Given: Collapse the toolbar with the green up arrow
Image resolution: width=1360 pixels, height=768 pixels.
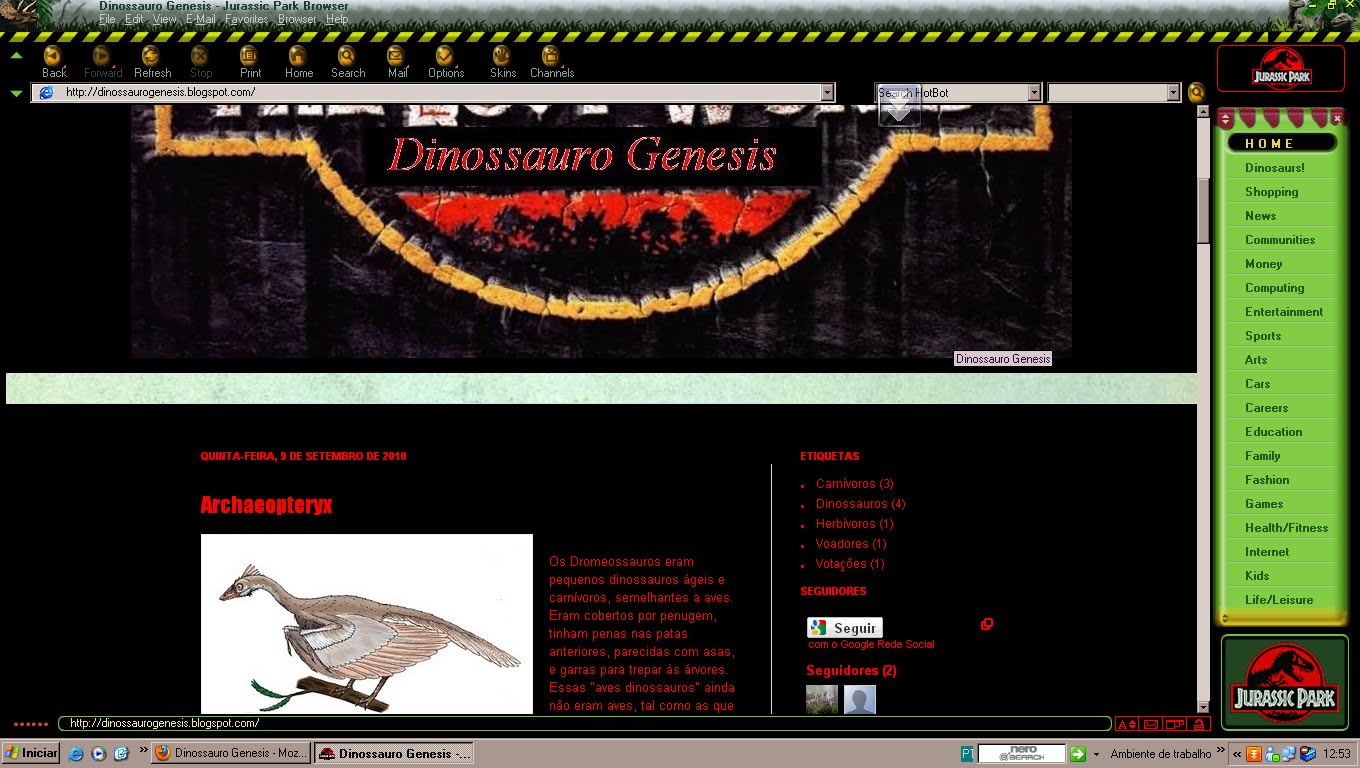Looking at the screenshot, I should 16,55.
